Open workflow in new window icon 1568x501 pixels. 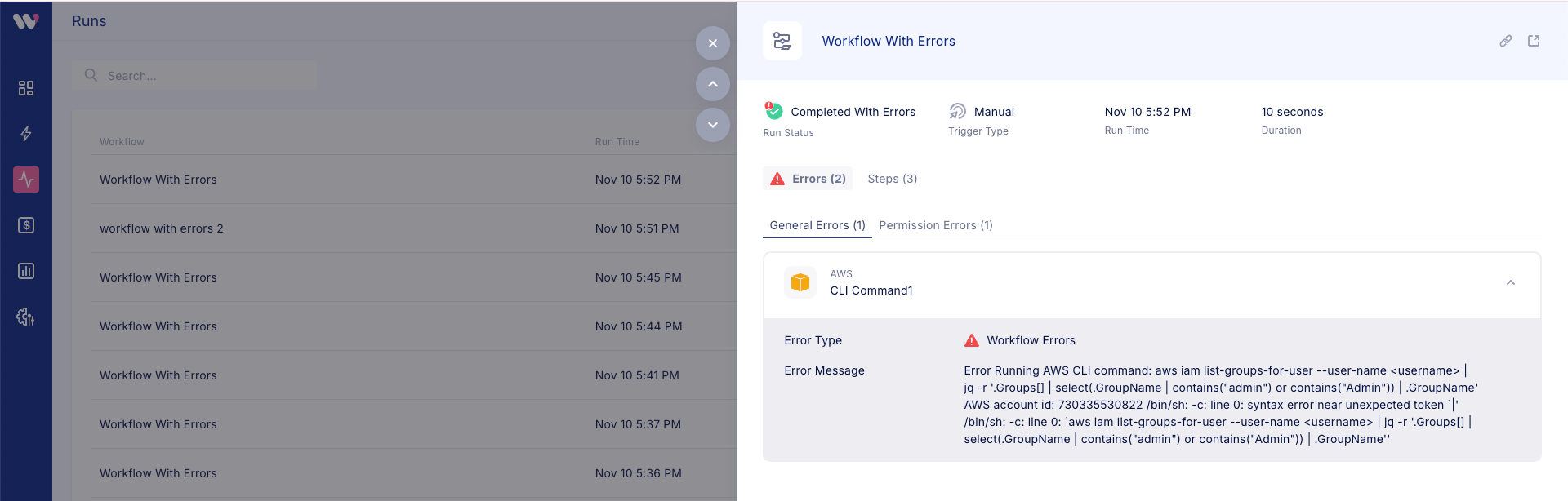click(1534, 41)
